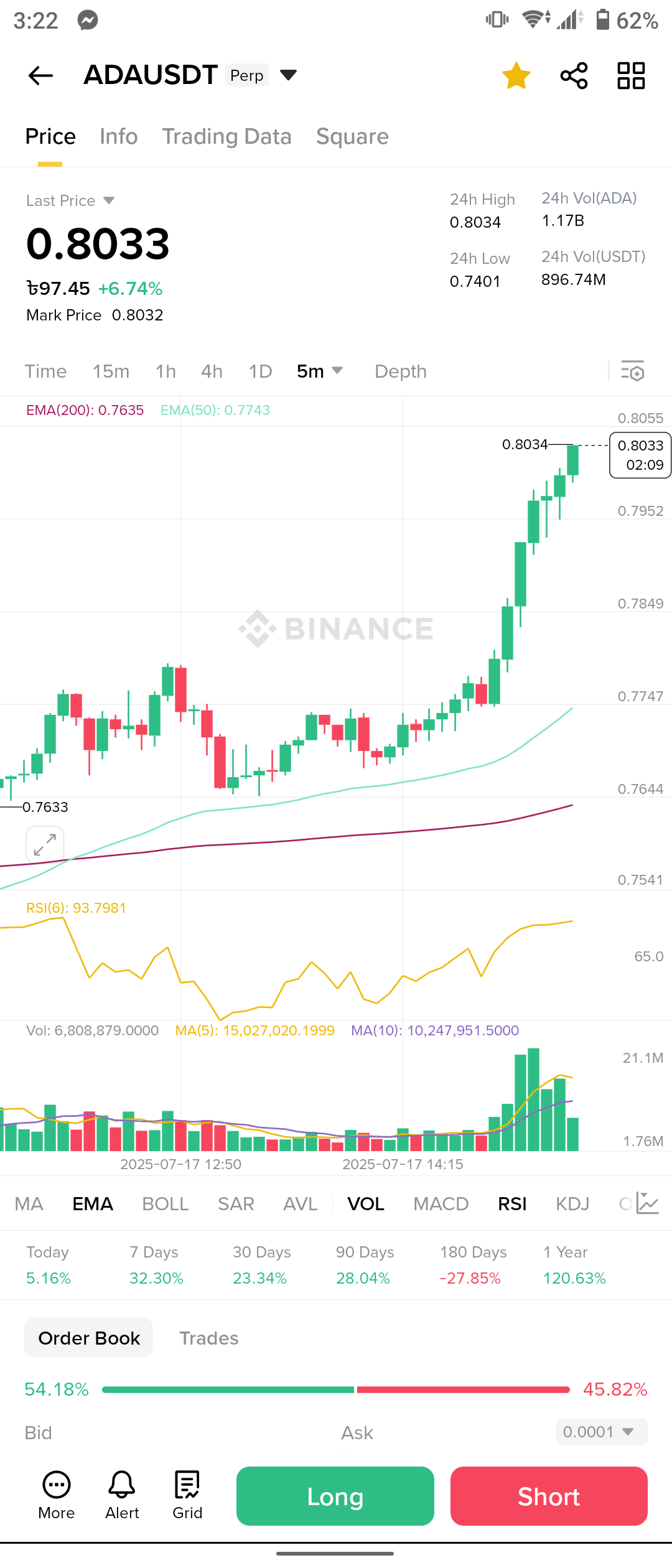The image size is (672, 1568).
Task: Expand chart to fullscreen
Action: click(45, 844)
